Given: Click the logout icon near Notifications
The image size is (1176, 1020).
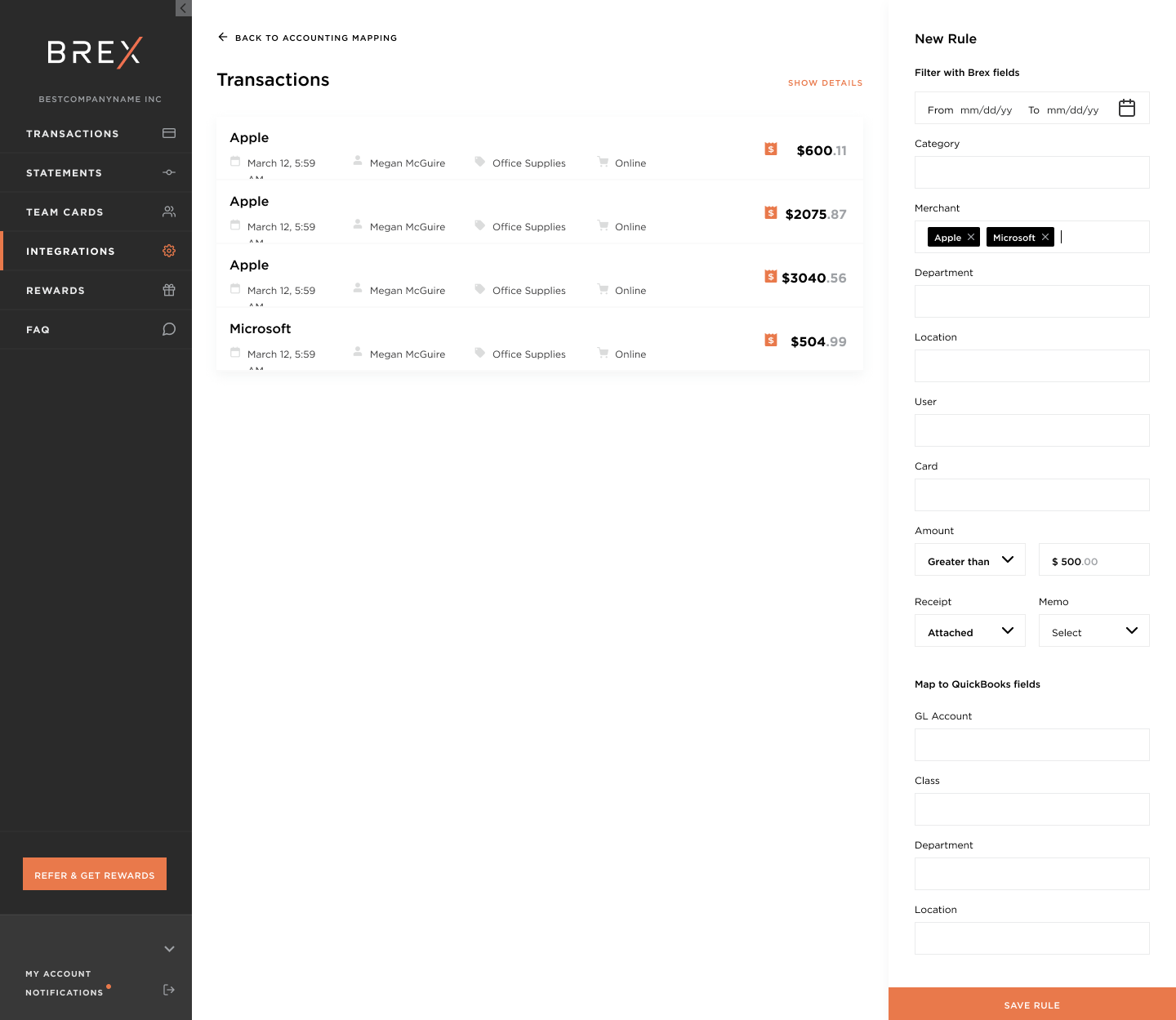Looking at the screenshot, I should pyautogui.click(x=169, y=990).
